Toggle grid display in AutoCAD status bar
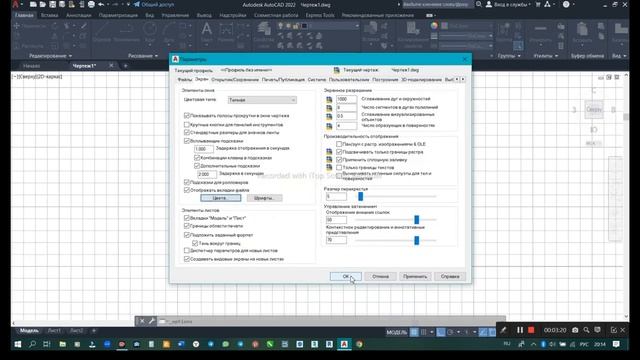640x360 pixels. click(414, 332)
